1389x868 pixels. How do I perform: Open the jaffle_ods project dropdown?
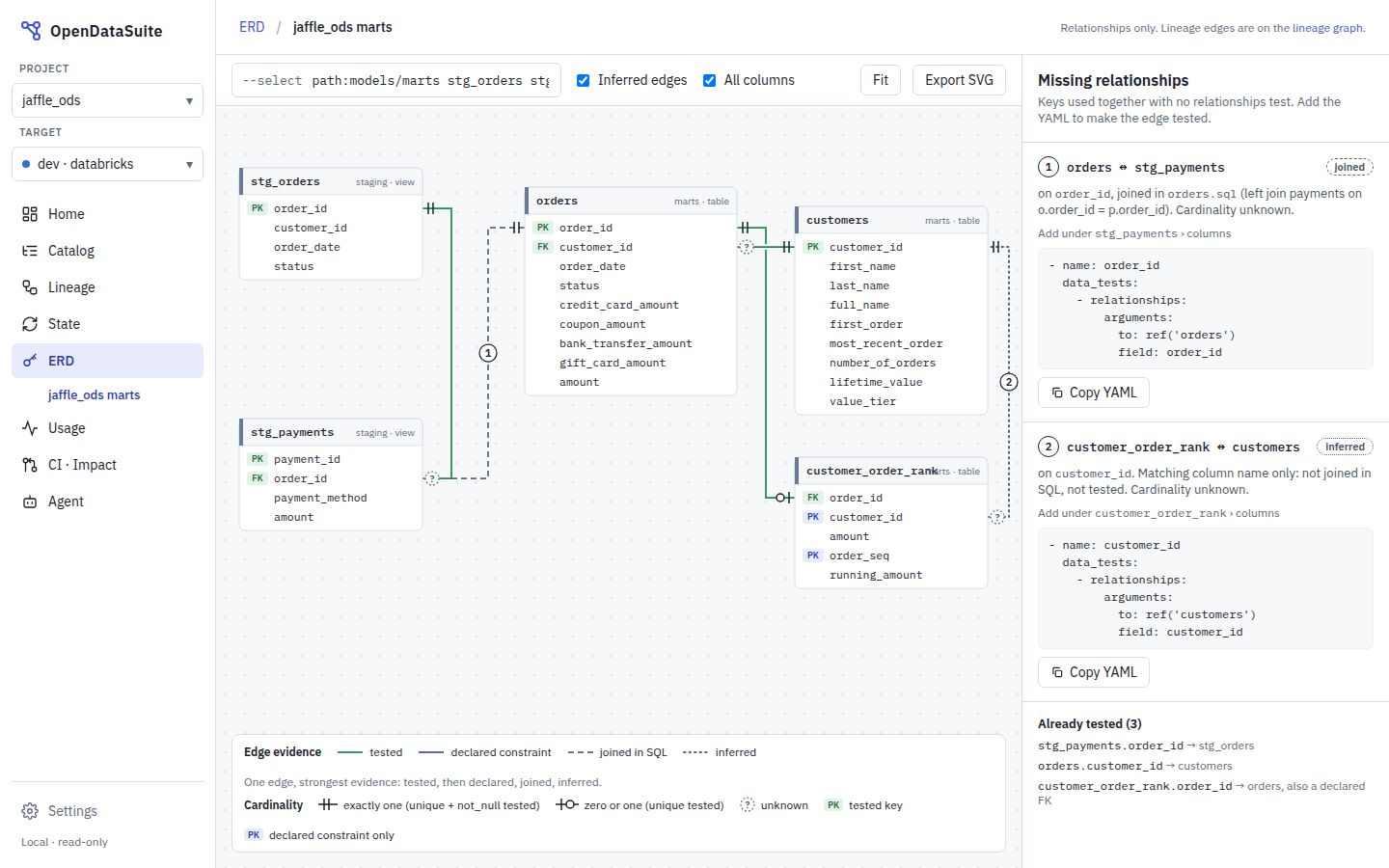click(107, 100)
